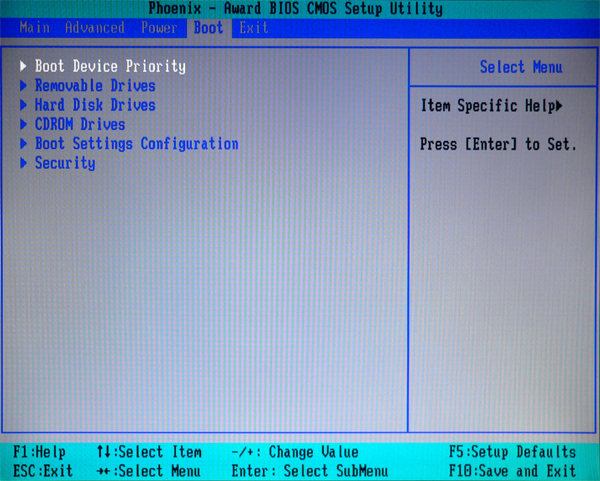The width and height of the screenshot is (600, 481).
Task: Click arrow beside Boot Settings Configuration
Action: [x=23, y=144]
